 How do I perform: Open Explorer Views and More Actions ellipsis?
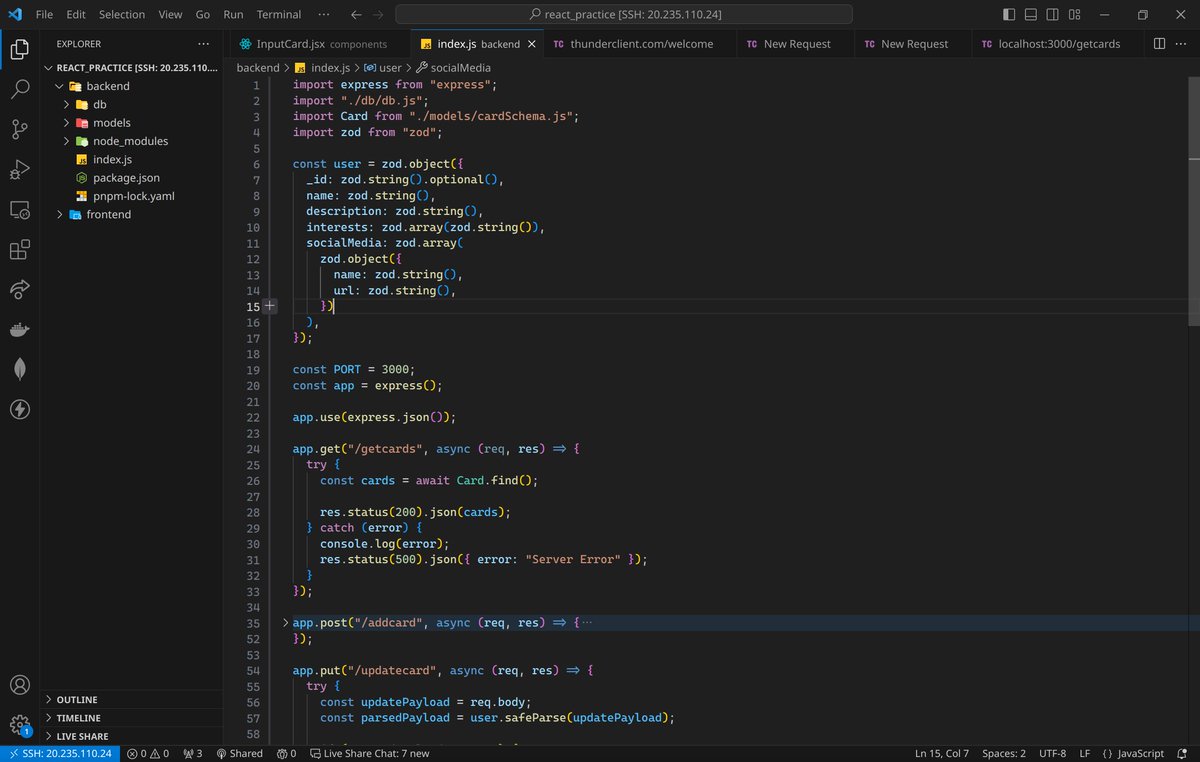204,44
